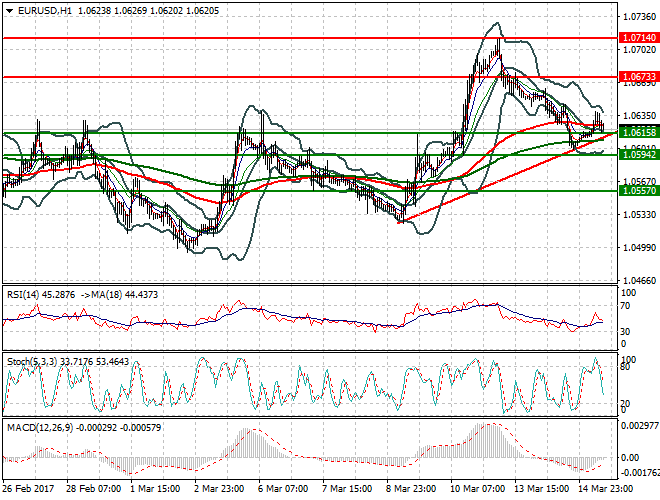Click the 70 level on RSI scale

[x=624, y=305]
